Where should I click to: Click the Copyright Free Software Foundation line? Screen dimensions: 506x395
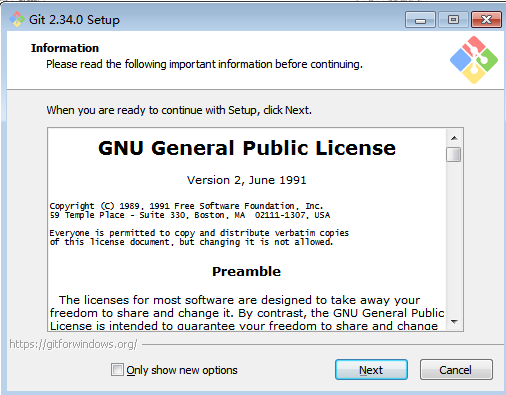click(186, 206)
